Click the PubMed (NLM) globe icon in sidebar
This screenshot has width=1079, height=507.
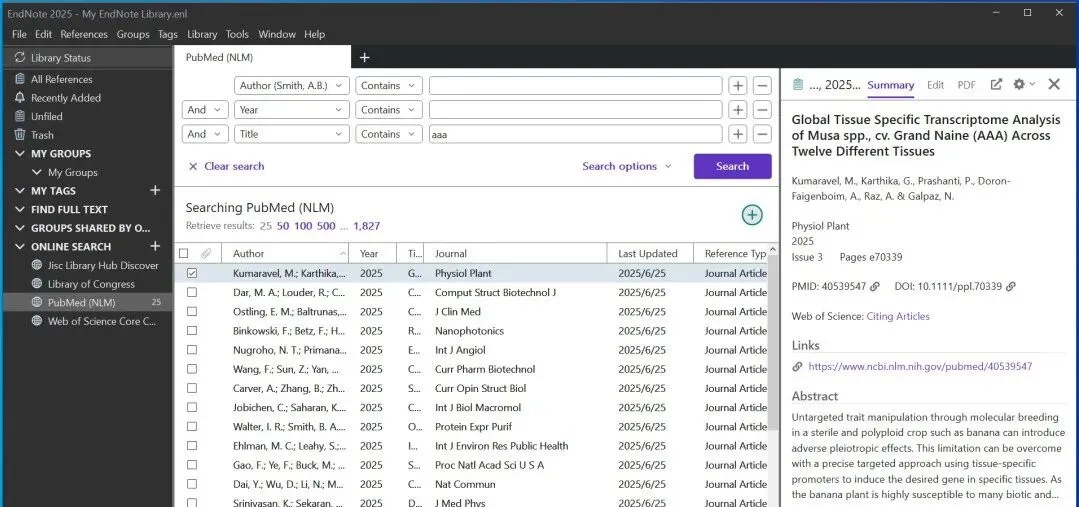(x=37, y=303)
